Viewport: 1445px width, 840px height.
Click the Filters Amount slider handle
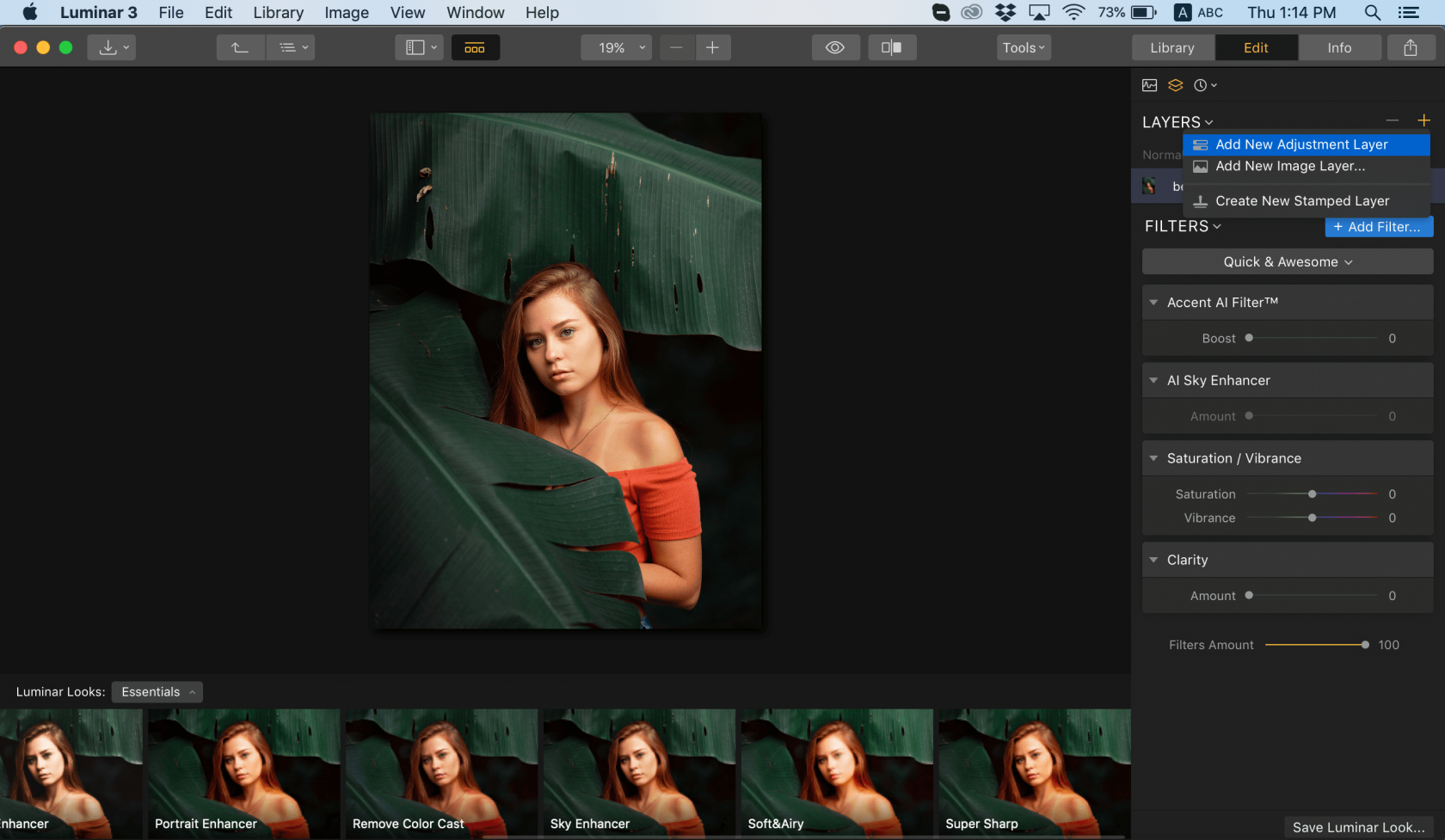coord(1365,645)
